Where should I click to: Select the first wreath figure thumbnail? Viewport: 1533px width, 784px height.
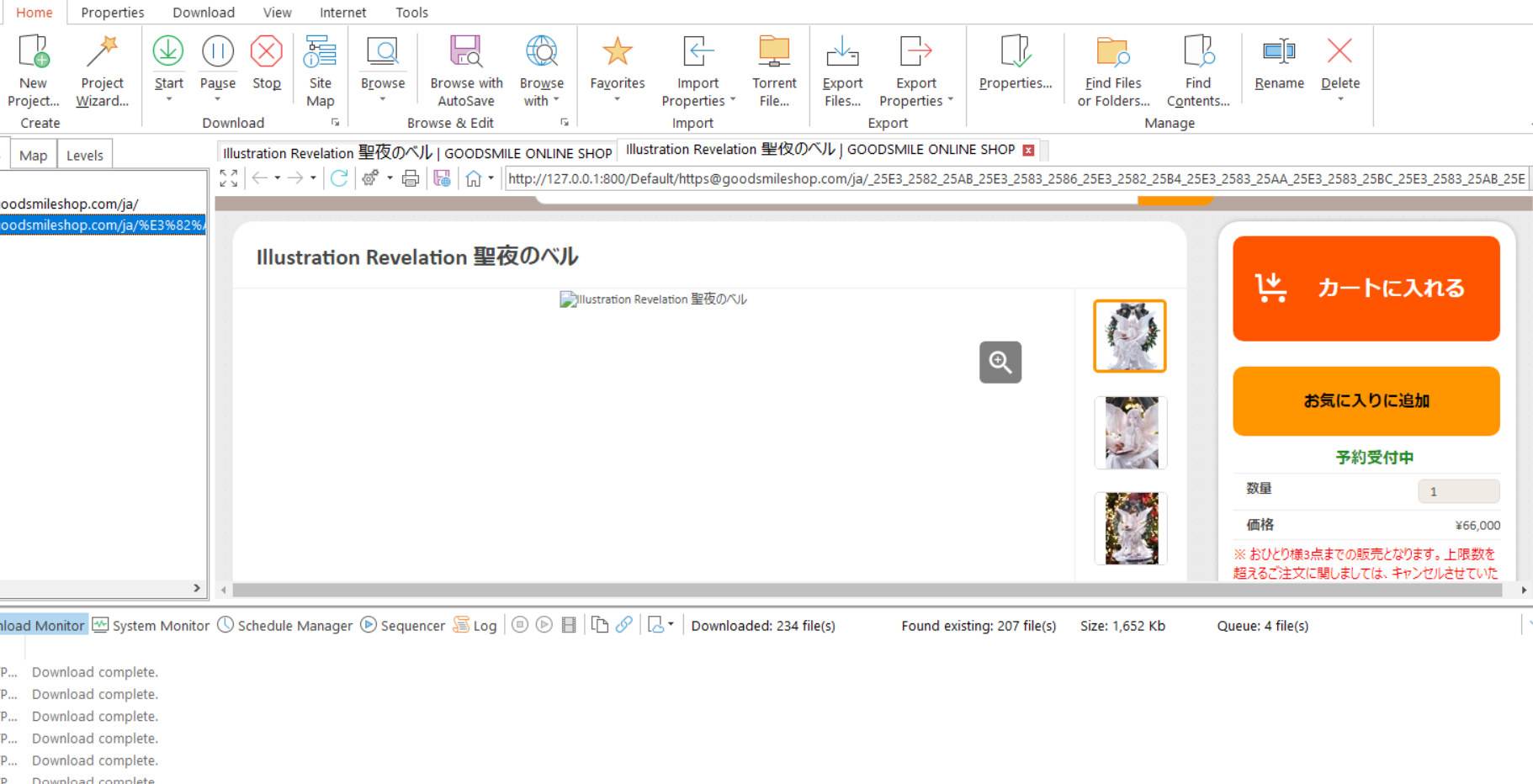[x=1130, y=336]
